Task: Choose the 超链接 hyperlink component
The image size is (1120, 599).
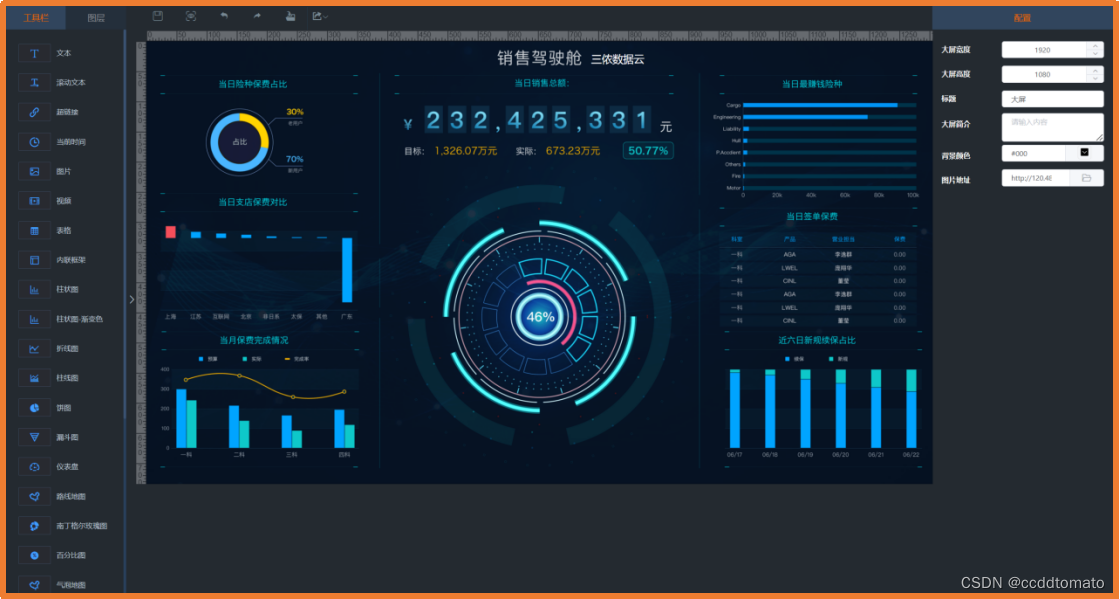Action: point(34,112)
